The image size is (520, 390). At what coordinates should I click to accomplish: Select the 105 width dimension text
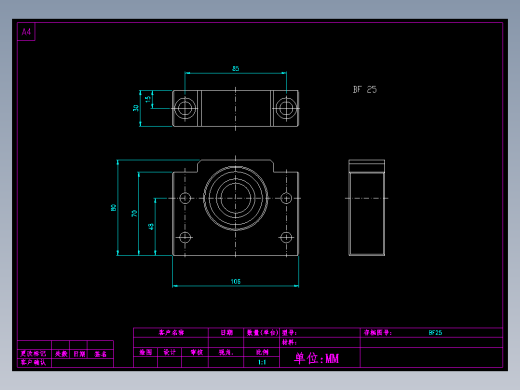[236, 281]
